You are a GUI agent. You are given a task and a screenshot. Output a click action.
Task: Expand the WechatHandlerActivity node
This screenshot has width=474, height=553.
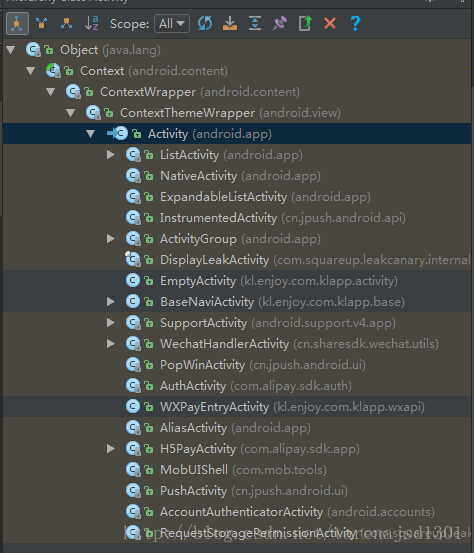[x=111, y=344]
